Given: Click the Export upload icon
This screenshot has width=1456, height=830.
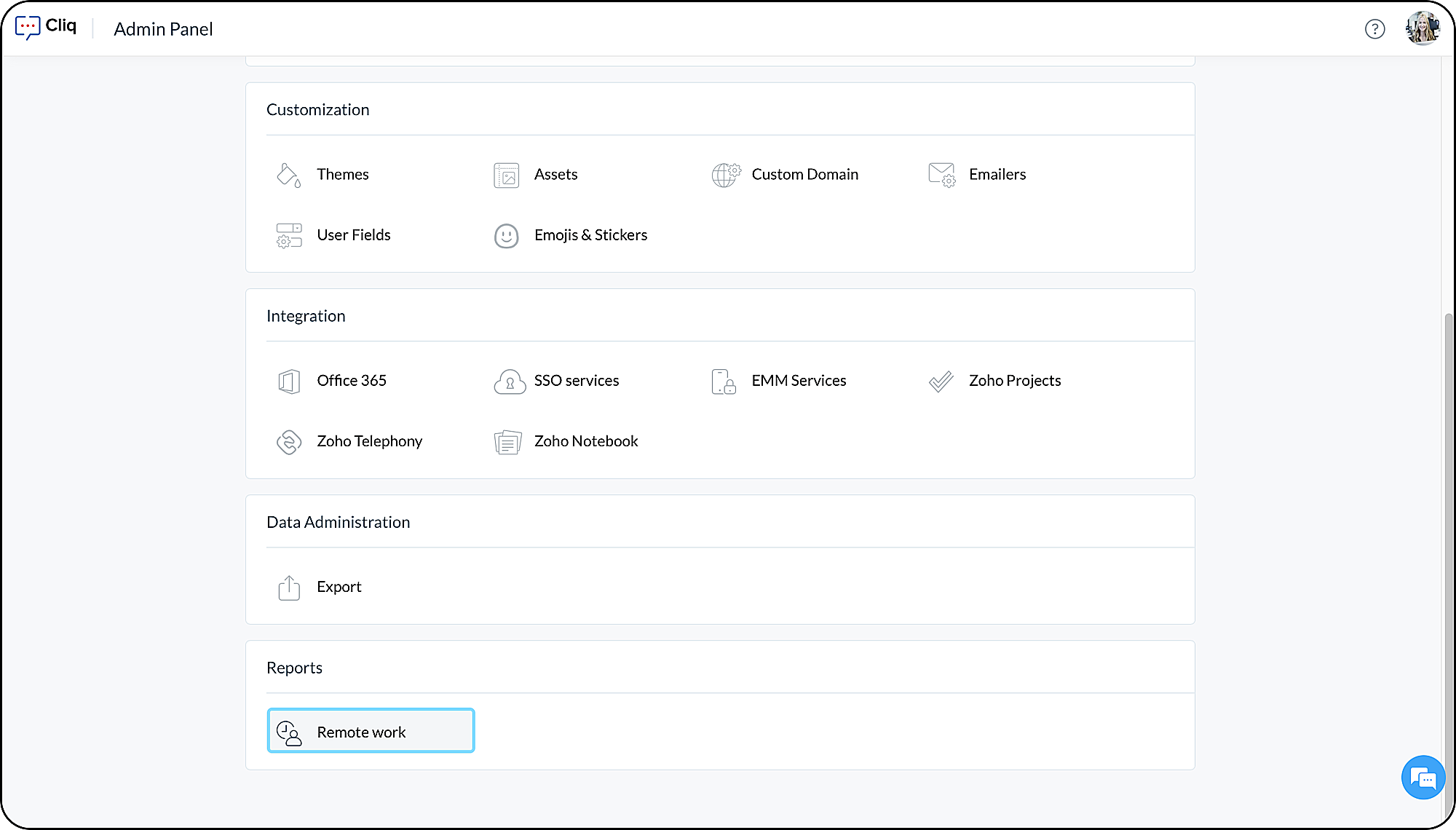Looking at the screenshot, I should tap(288, 587).
